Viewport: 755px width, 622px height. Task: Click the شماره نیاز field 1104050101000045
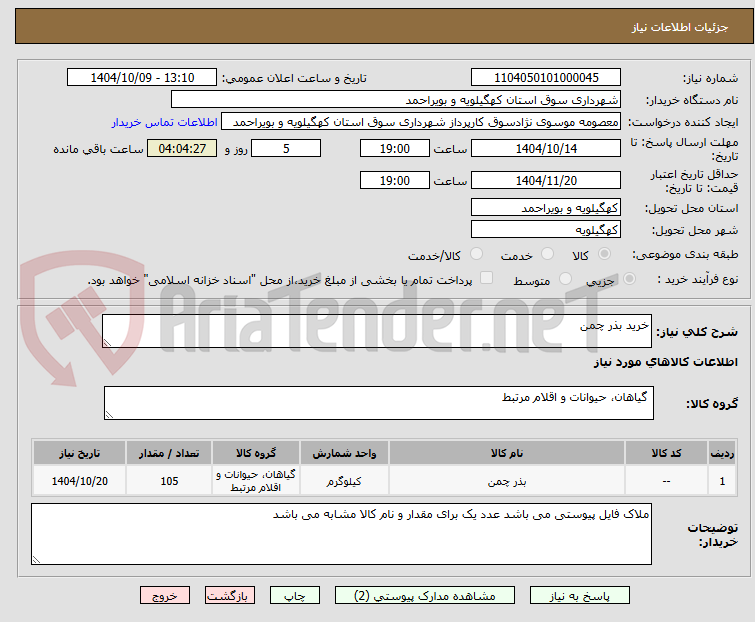click(x=546, y=78)
